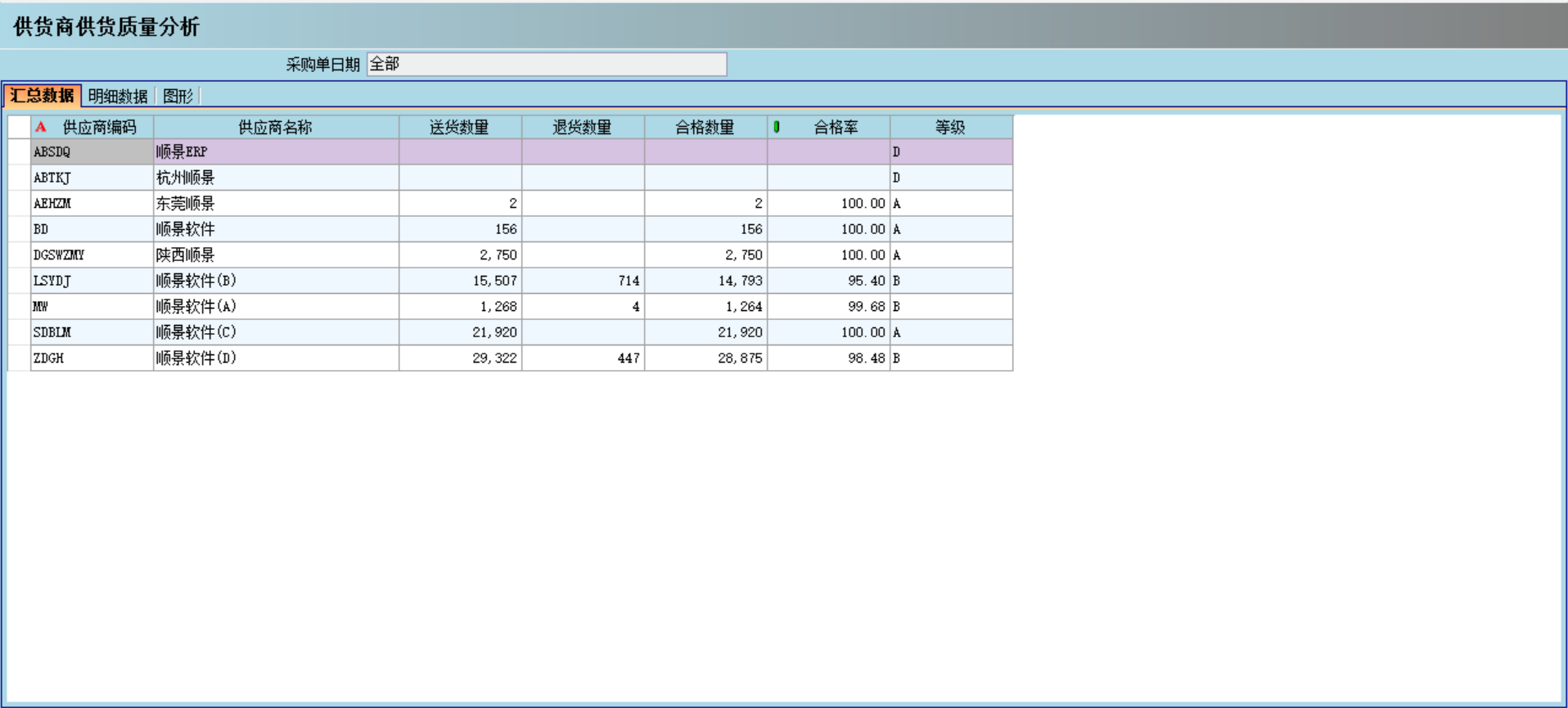Viewport: 1568px width, 708px height.
Task: Click supplier name 顺景软件(D)
Action: (276, 359)
